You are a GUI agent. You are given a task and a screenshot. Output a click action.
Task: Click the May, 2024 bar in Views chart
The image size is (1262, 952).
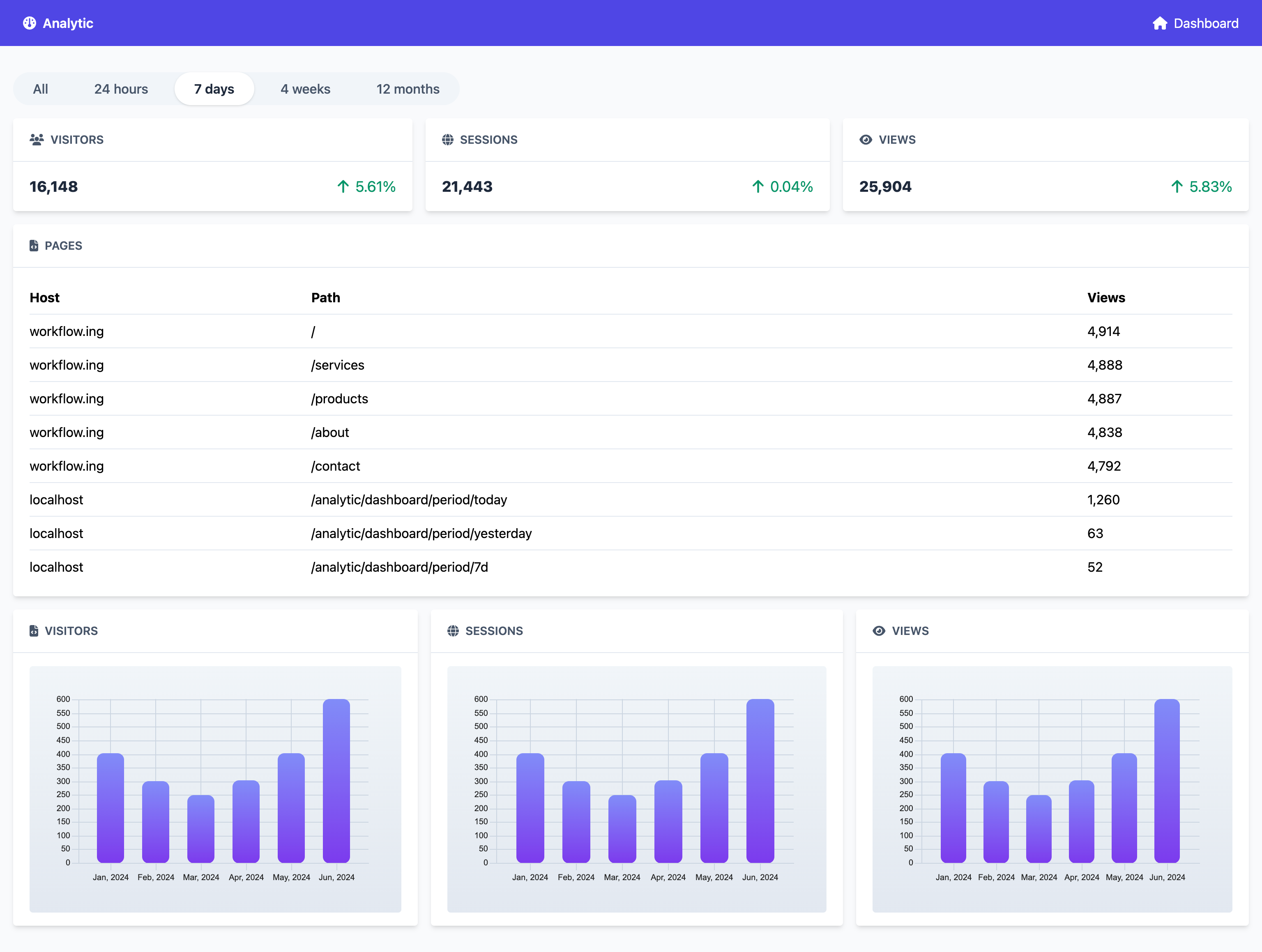1124,808
